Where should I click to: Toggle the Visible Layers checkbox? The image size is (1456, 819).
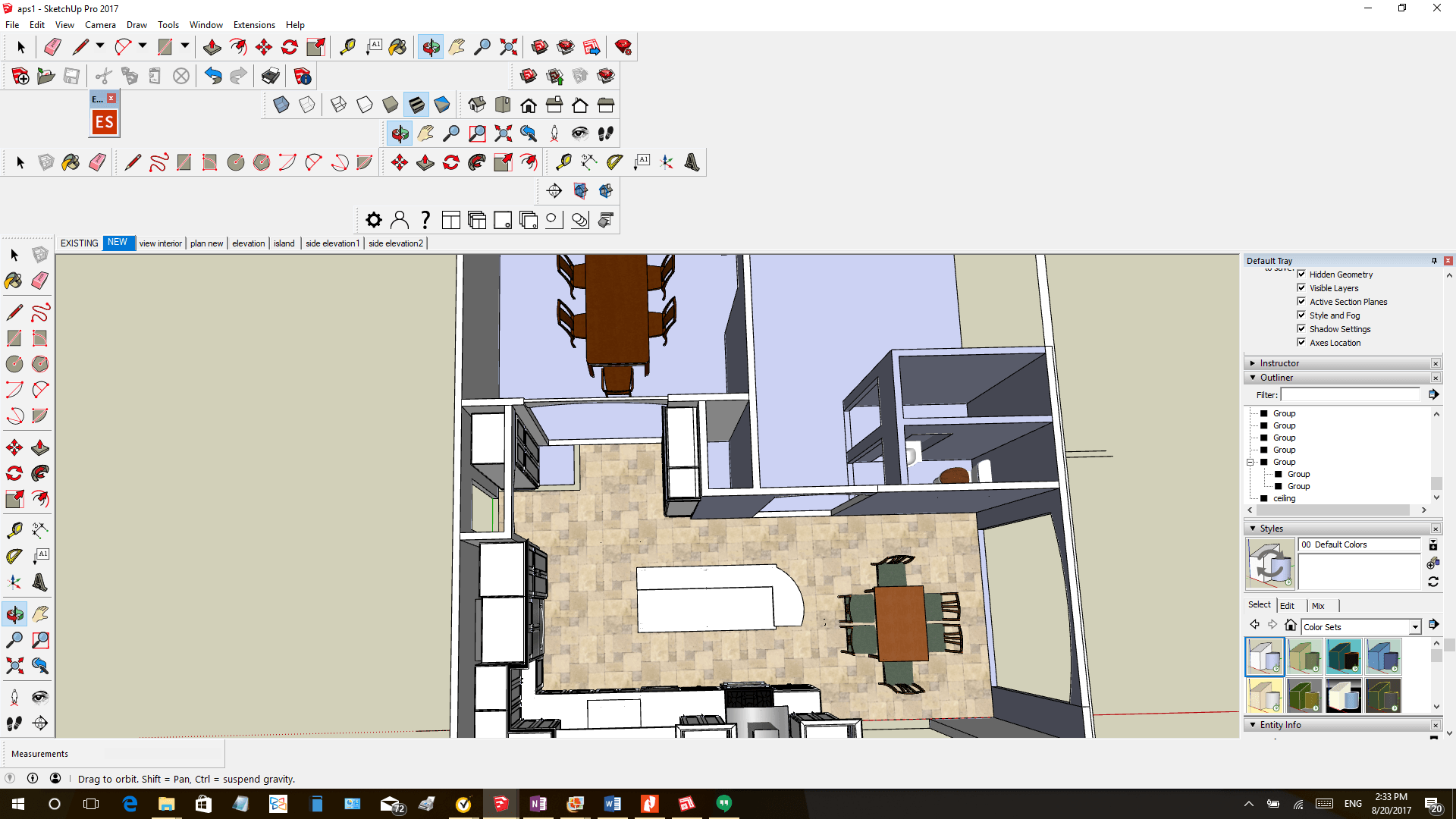click(1301, 288)
